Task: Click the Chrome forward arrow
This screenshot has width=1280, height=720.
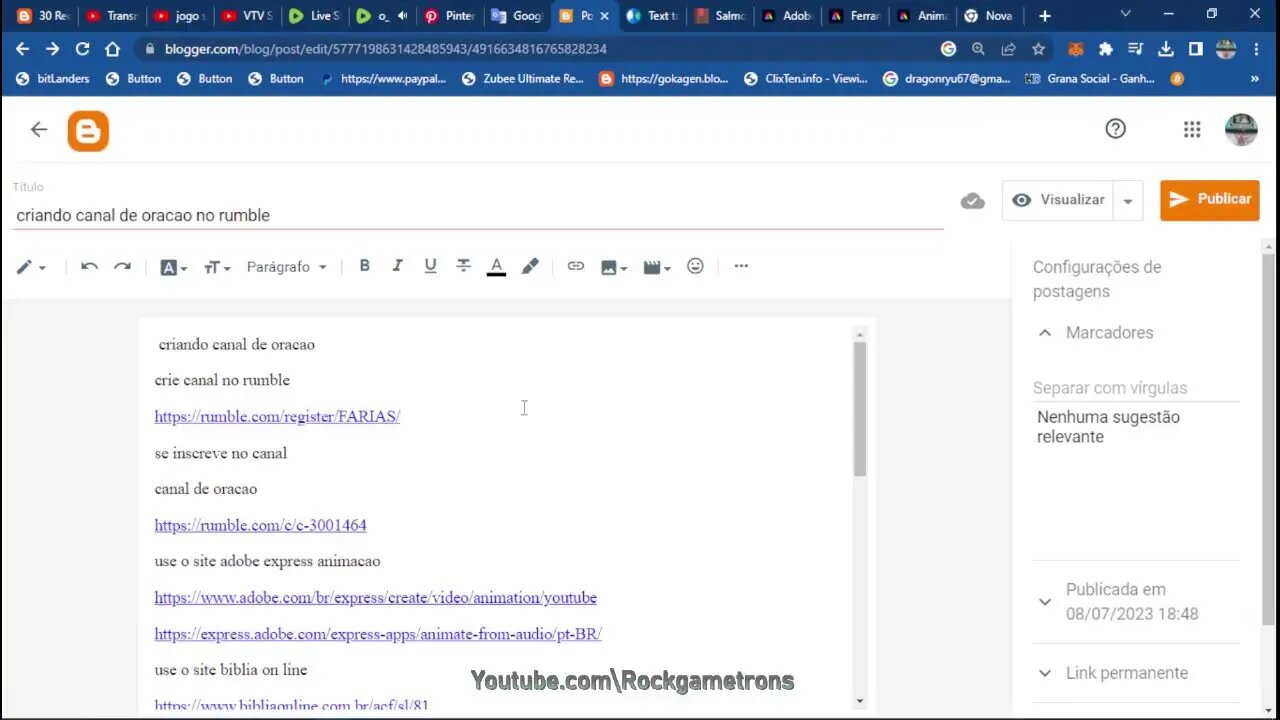Action: [x=52, y=48]
